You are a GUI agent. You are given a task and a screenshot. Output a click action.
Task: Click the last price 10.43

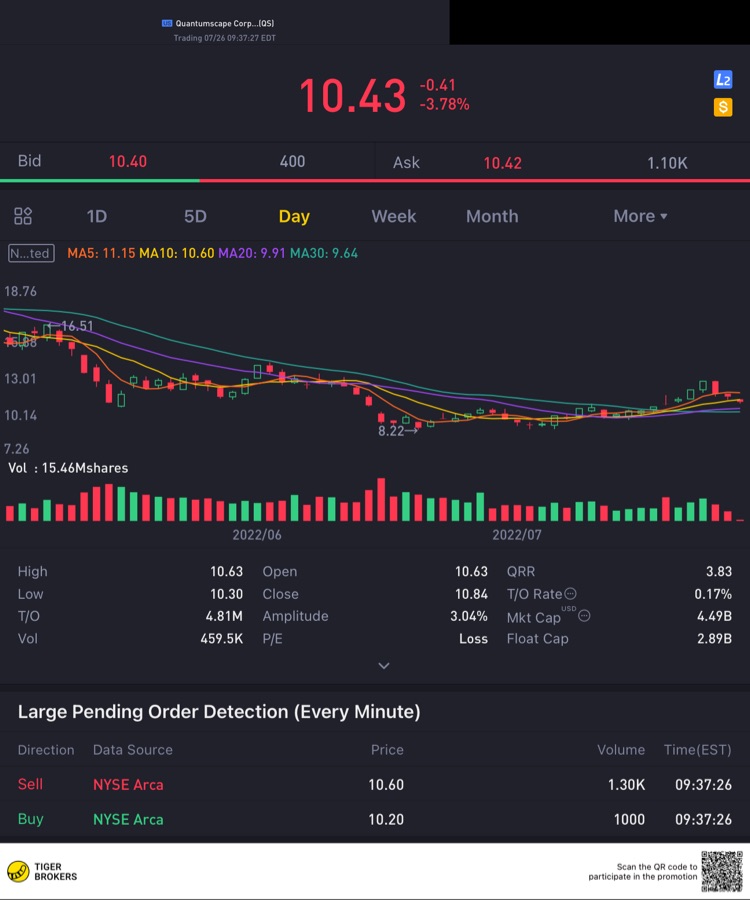click(352, 95)
